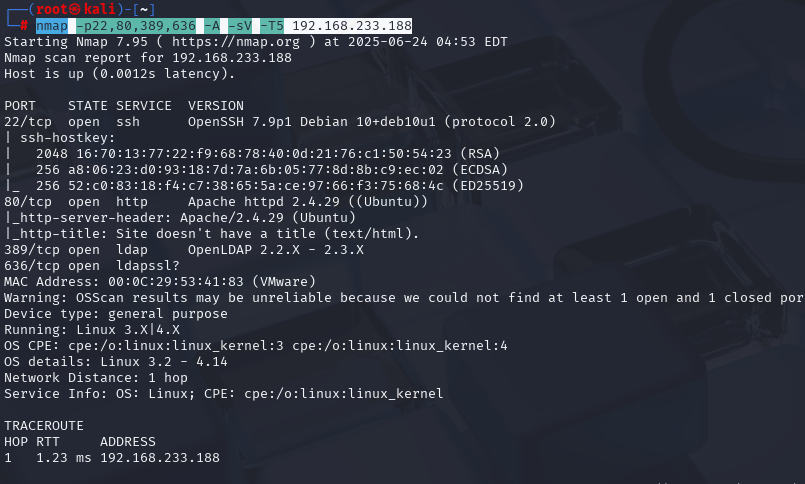Click the -T5 timing flag
Viewport: 805px width, 484px height.
(272, 26)
